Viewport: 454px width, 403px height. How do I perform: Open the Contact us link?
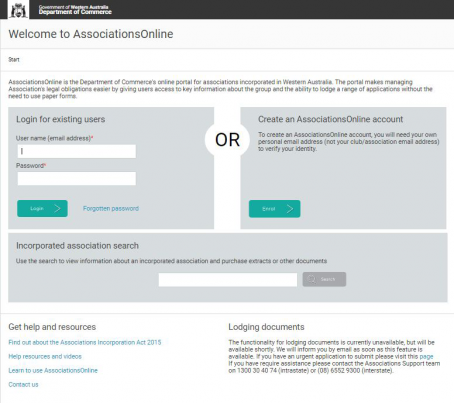click(23, 384)
